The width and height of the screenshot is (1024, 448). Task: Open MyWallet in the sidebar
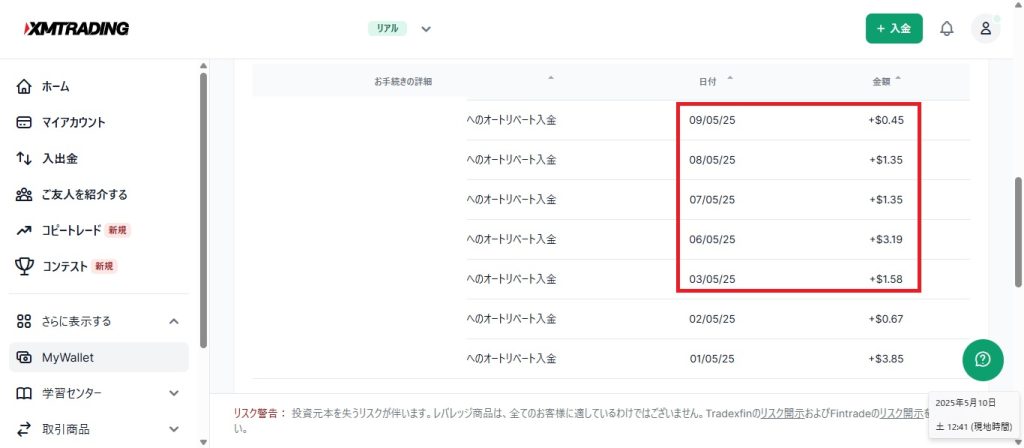(68, 357)
